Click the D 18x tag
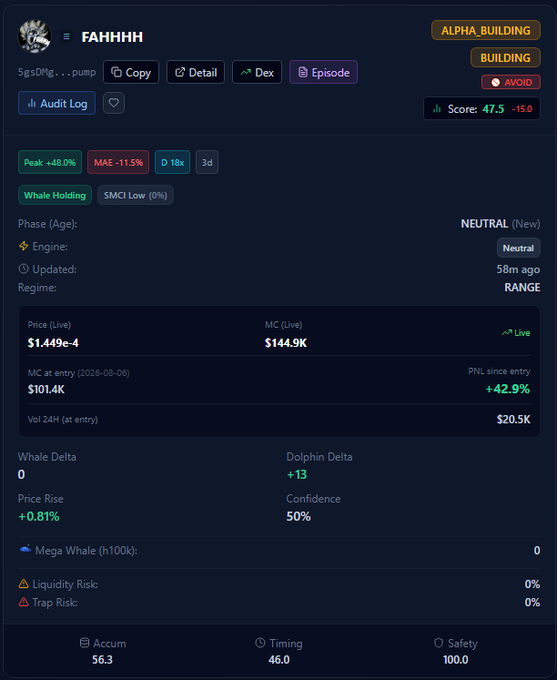 point(172,162)
